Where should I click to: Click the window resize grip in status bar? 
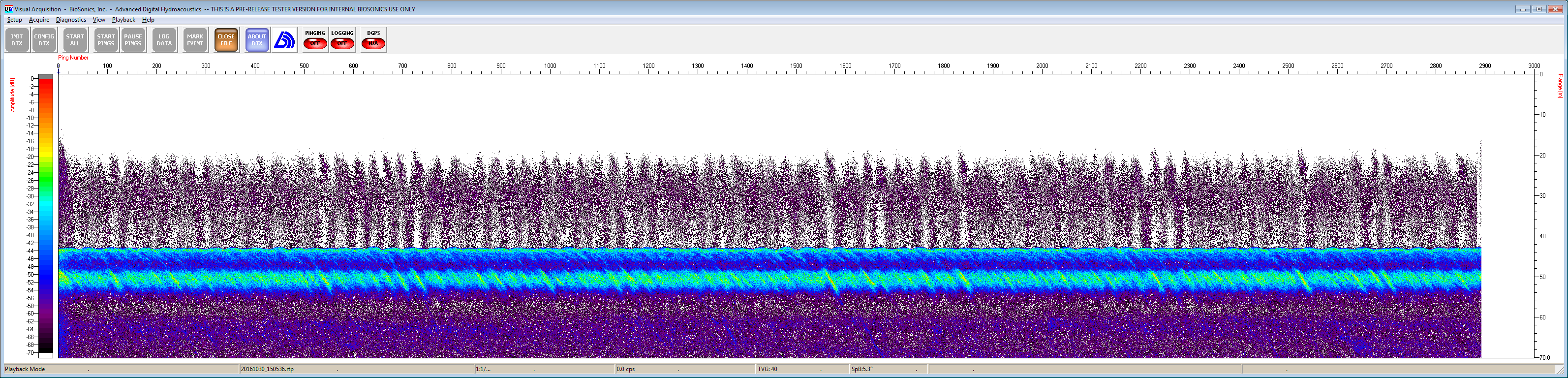[x=1560, y=370]
